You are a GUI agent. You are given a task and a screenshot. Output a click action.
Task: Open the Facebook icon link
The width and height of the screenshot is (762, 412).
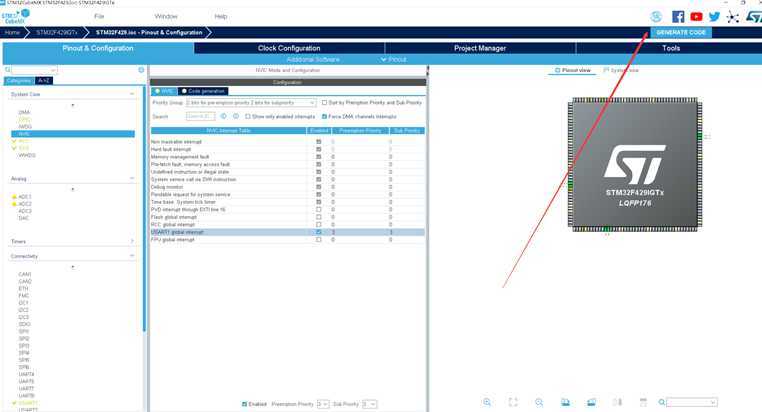tap(678, 17)
